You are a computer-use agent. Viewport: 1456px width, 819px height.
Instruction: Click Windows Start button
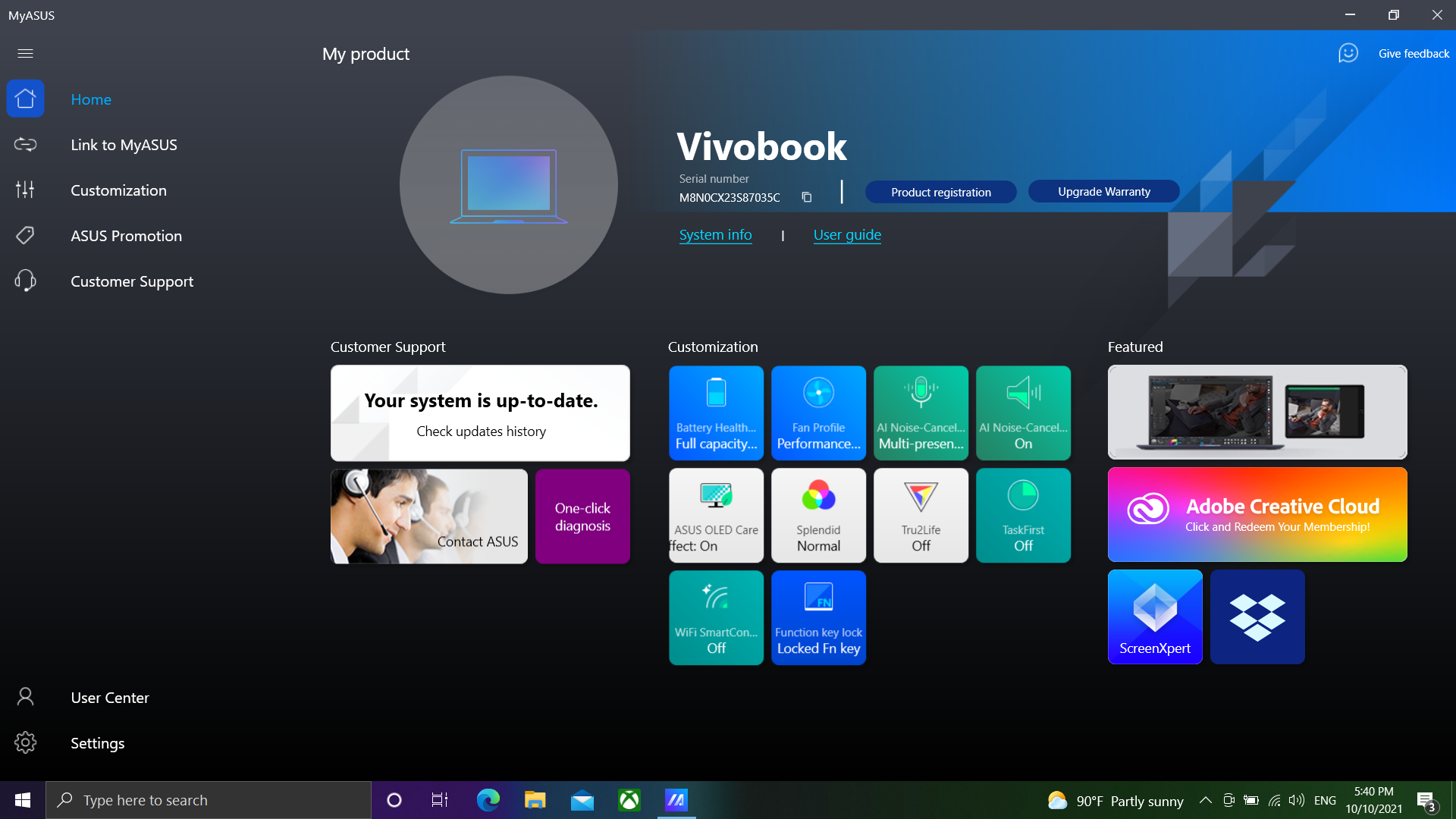23,800
